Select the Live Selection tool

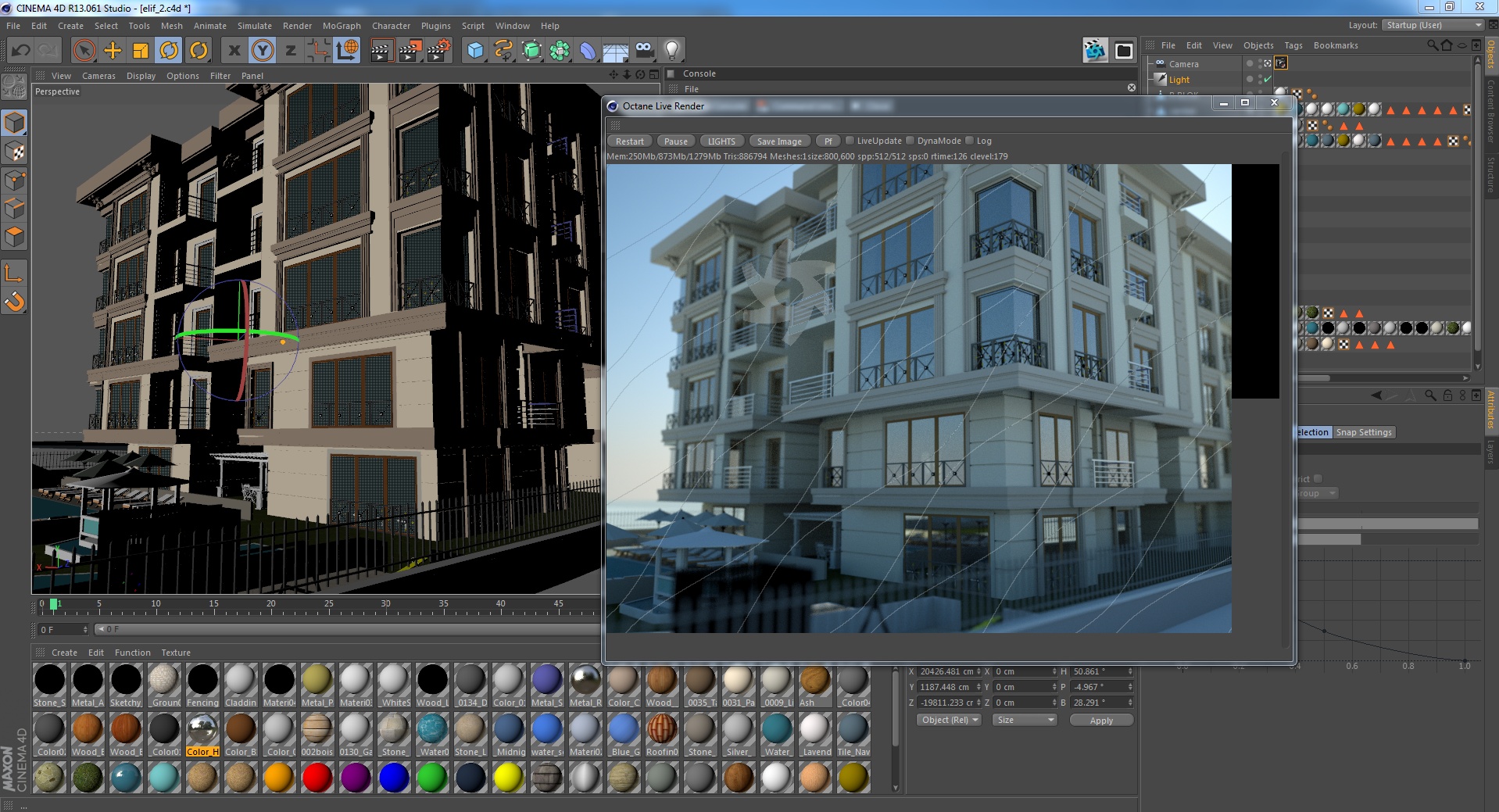coord(84,51)
